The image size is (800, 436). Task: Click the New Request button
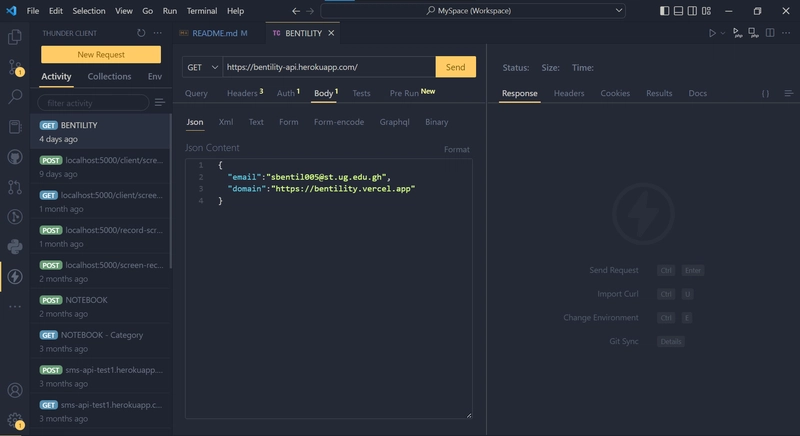click(101, 55)
